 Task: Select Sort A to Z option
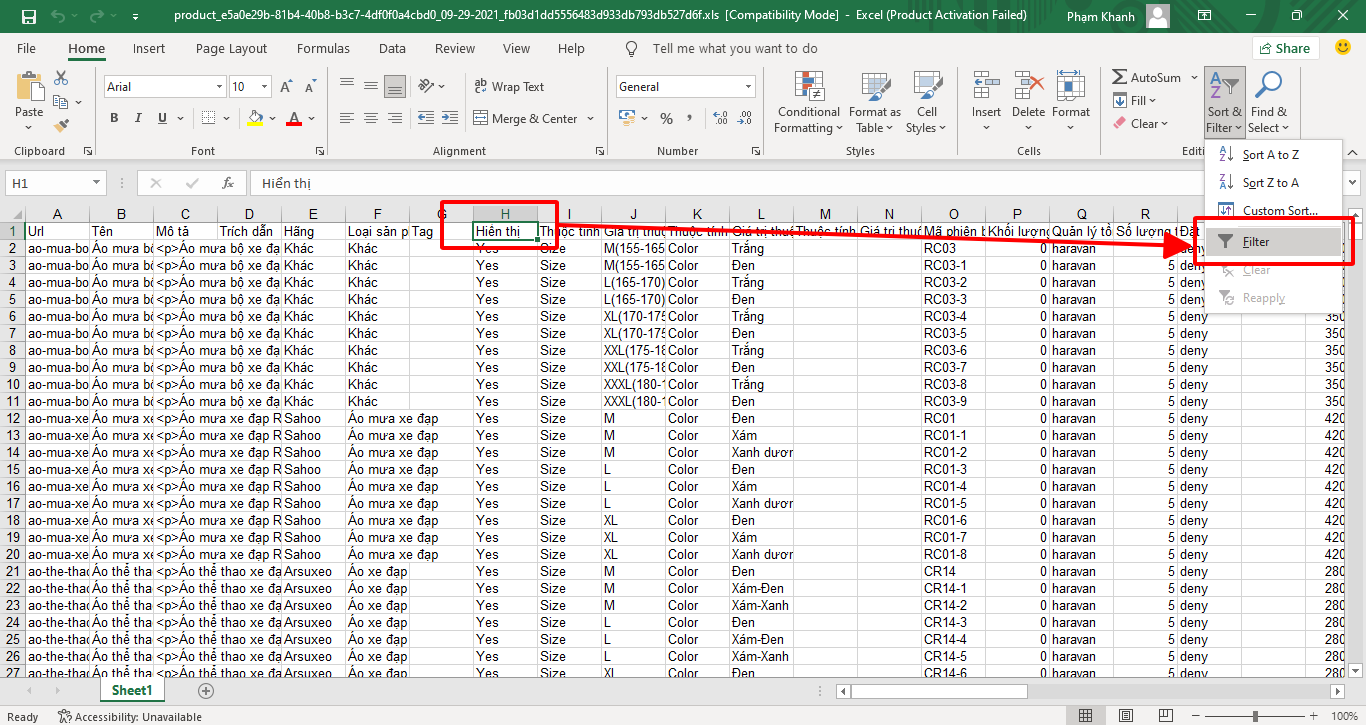point(1270,155)
